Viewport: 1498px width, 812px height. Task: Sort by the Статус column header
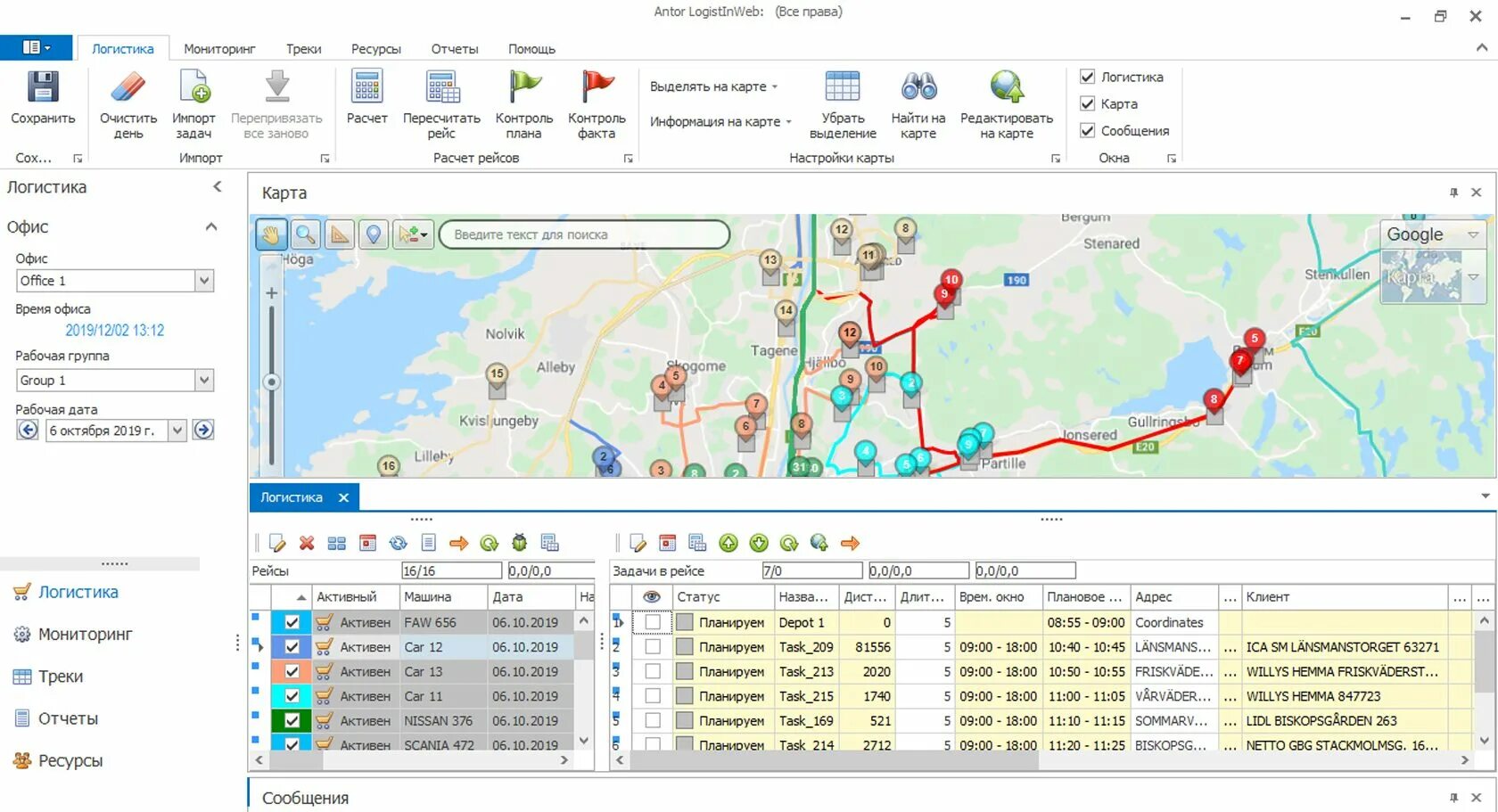pyautogui.click(x=722, y=596)
